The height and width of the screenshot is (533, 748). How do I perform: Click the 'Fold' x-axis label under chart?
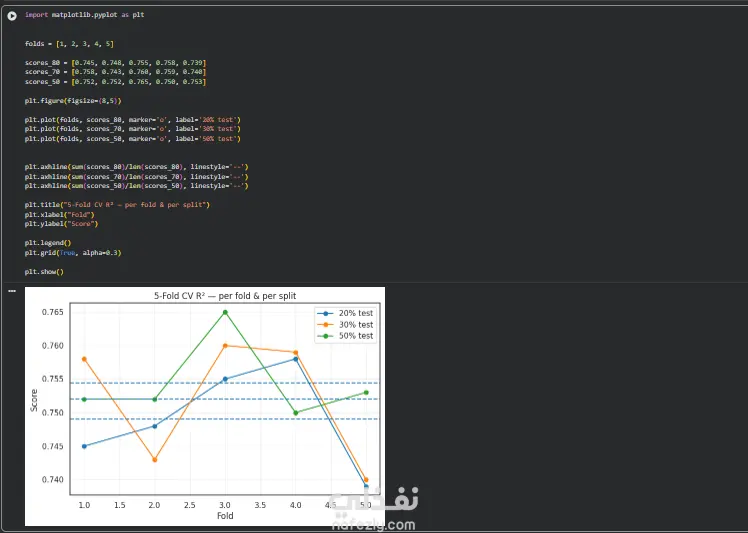225,516
